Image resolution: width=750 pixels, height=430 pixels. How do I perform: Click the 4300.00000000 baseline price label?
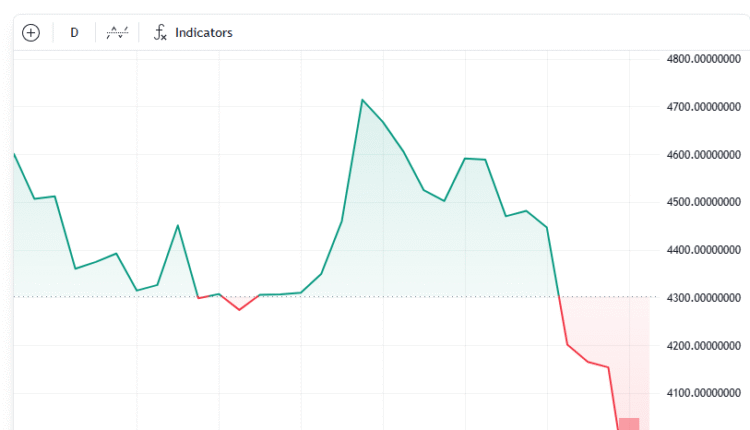click(x=701, y=298)
